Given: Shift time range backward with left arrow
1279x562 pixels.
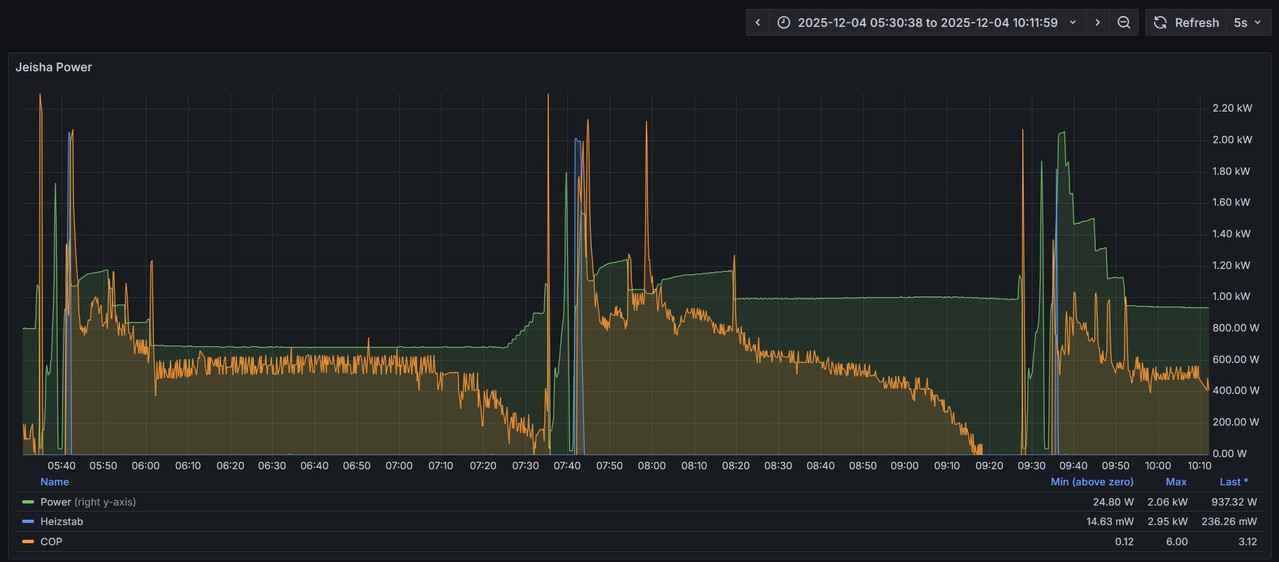Looking at the screenshot, I should 758,22.
